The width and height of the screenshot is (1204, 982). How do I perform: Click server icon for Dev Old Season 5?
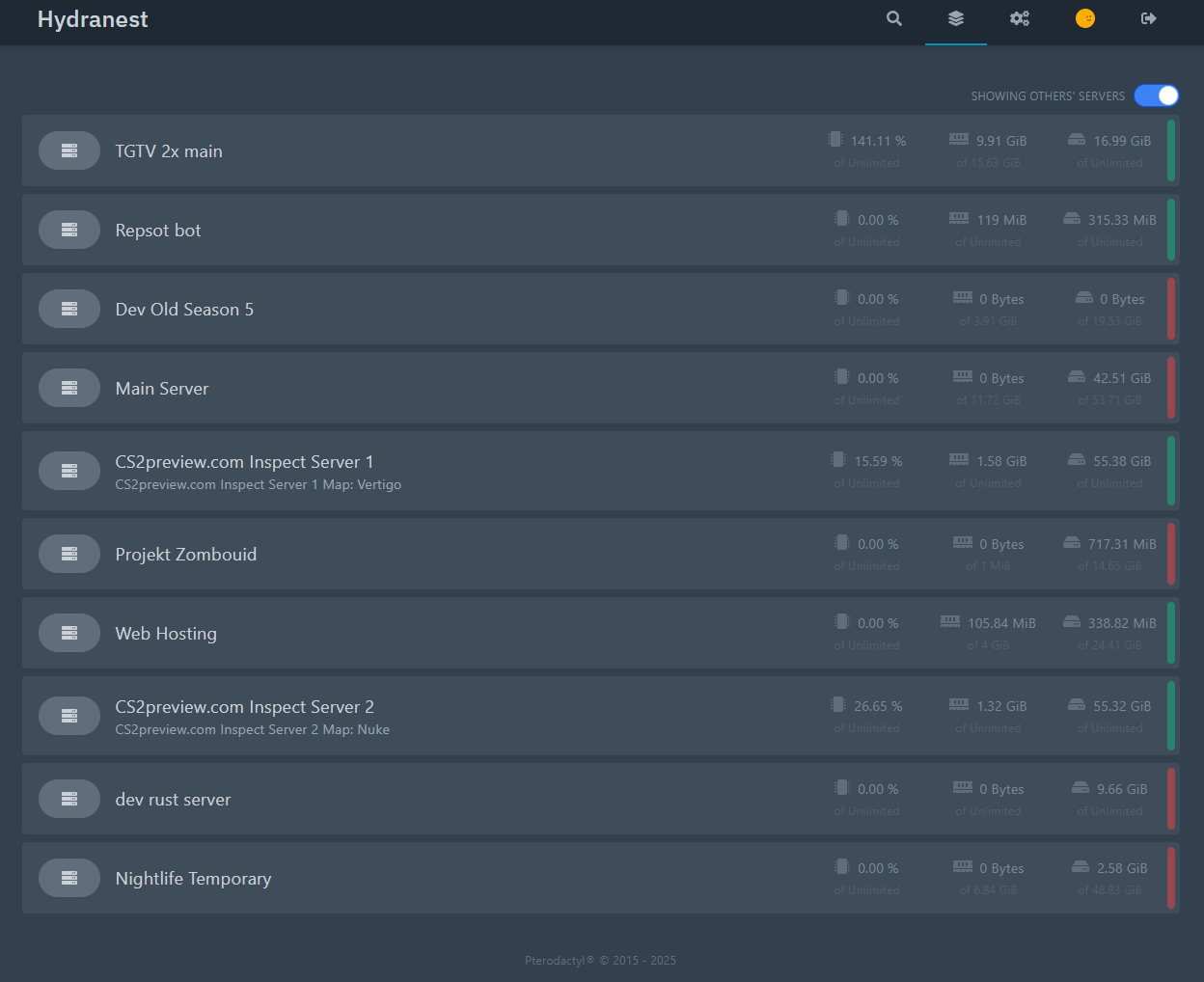click(69, 309)
